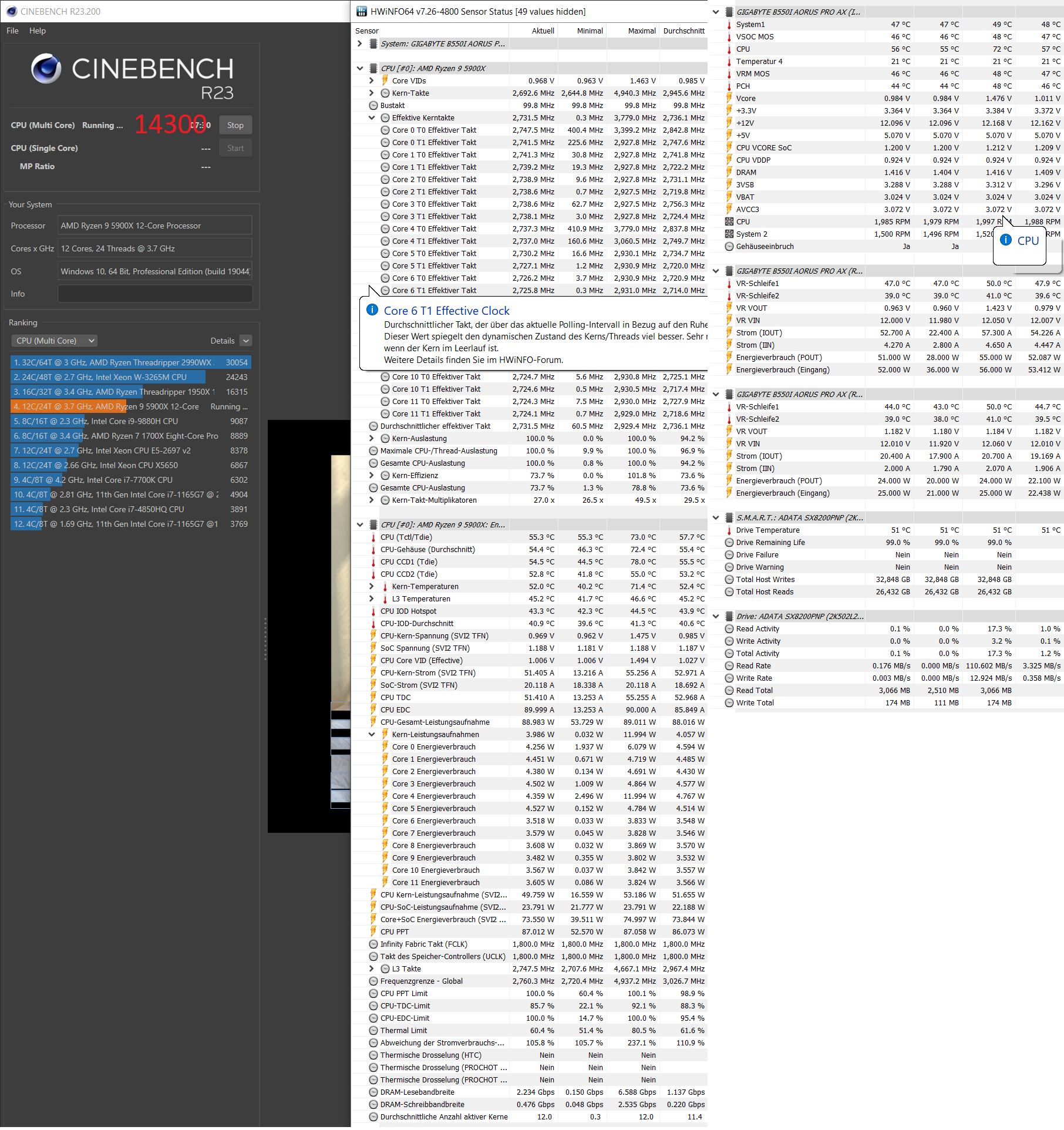Image resolution: width=1064 pixels, height=1130 pixels.
Task: Click Start for CPU (Single Core) test
Action: [x=235, y=148]
